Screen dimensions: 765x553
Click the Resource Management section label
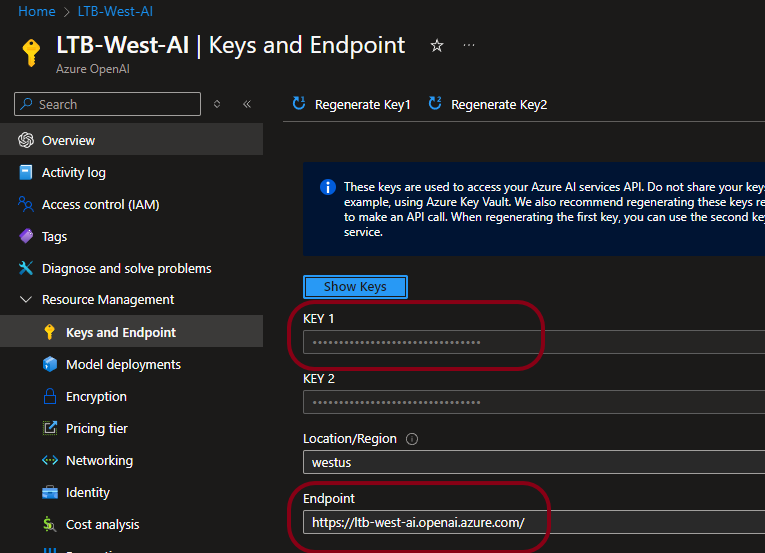[x=108, y=300]
